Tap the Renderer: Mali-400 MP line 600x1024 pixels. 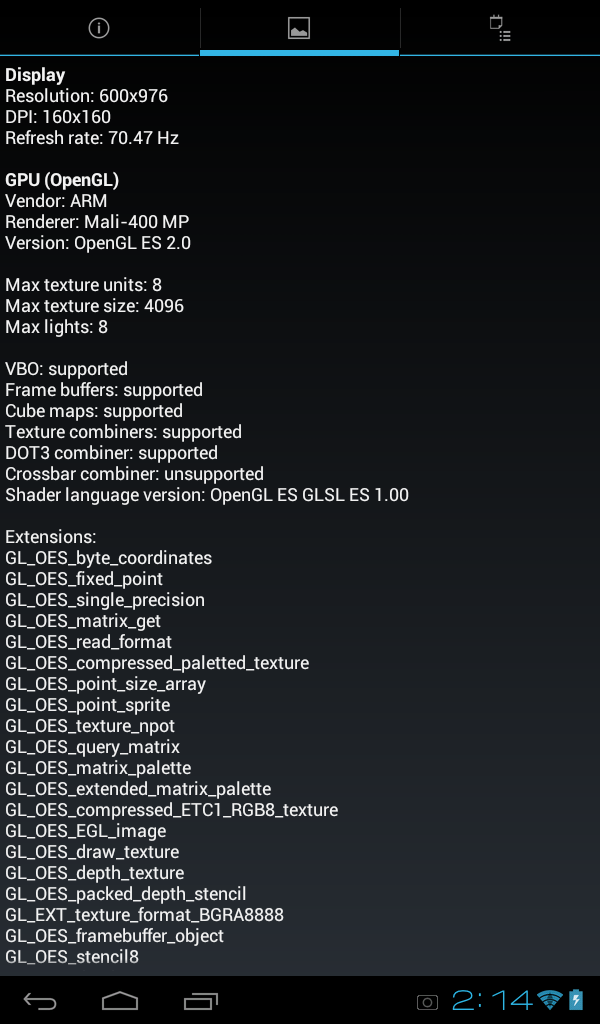[97, 222]
